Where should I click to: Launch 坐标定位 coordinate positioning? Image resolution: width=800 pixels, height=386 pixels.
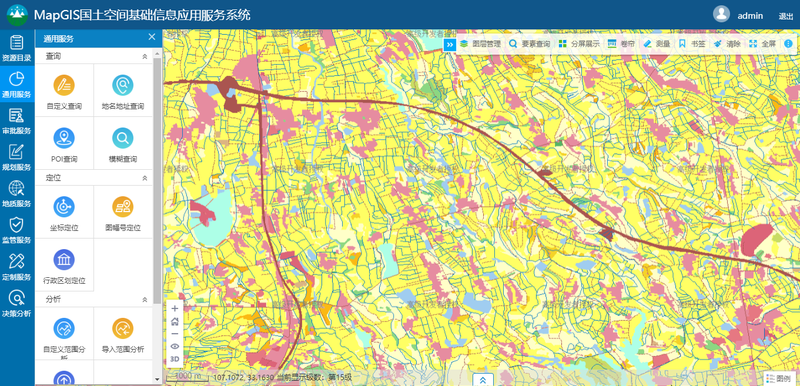[x=64, y=213]
